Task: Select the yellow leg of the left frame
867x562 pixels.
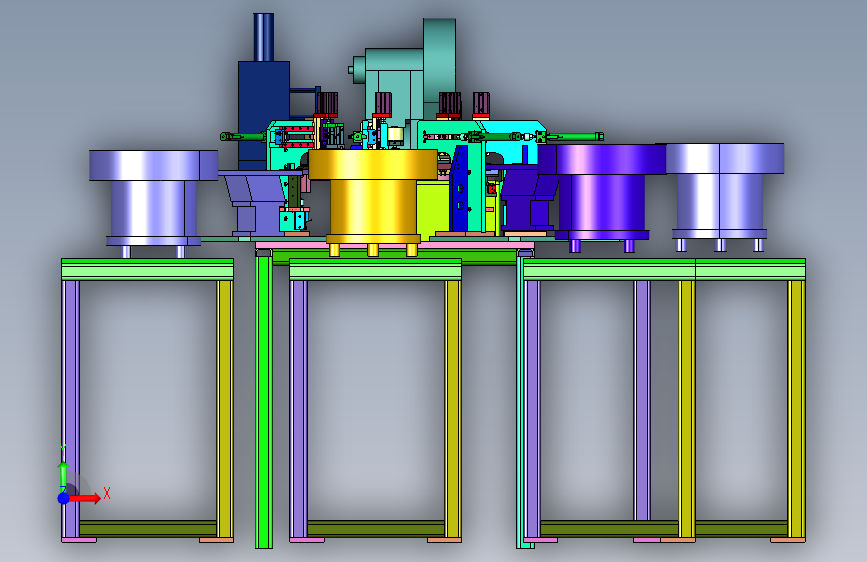Action: (x=224, y=409)
